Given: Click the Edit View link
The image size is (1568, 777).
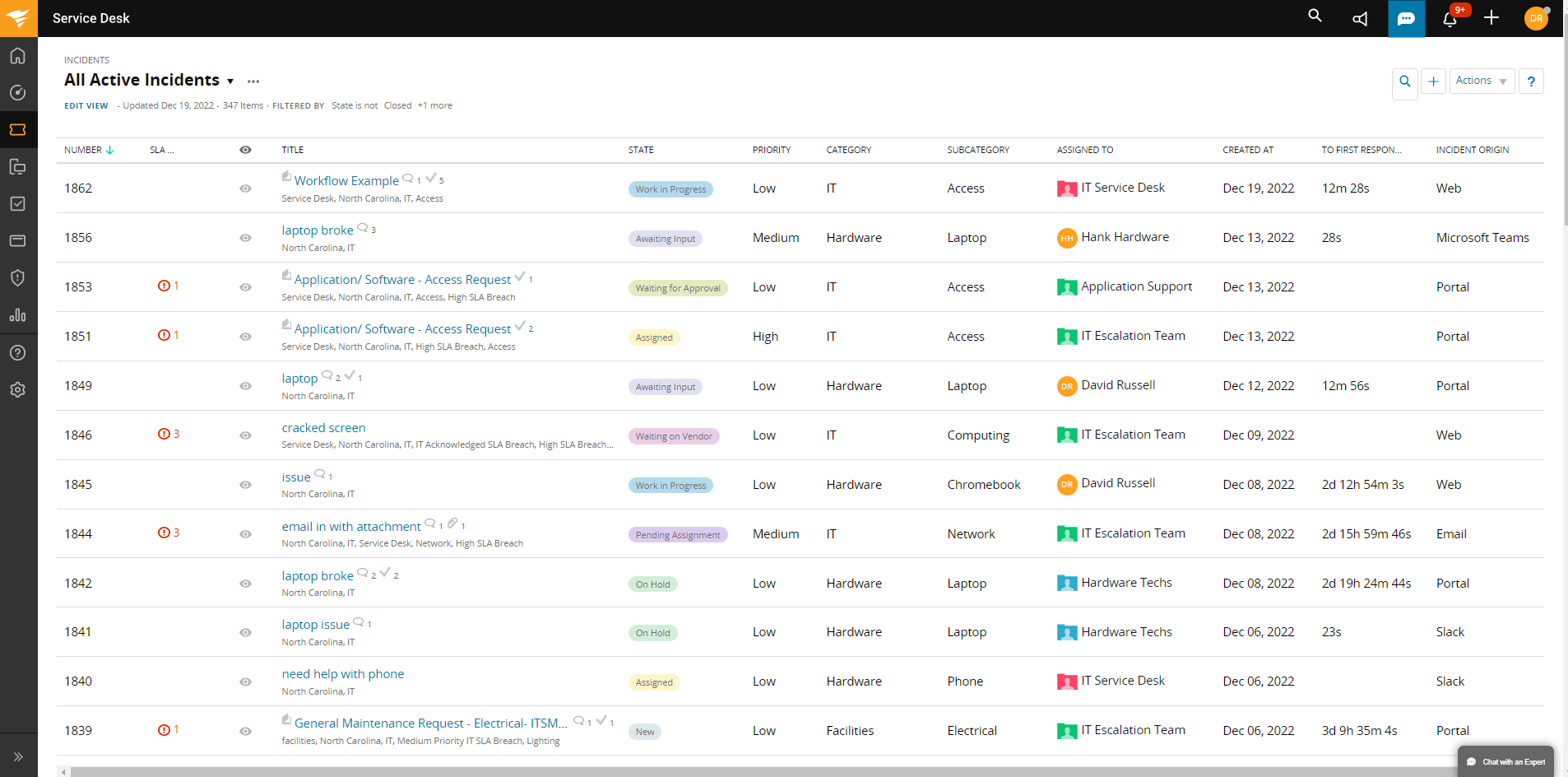Looking at the screenshot, I should point(86,105).
